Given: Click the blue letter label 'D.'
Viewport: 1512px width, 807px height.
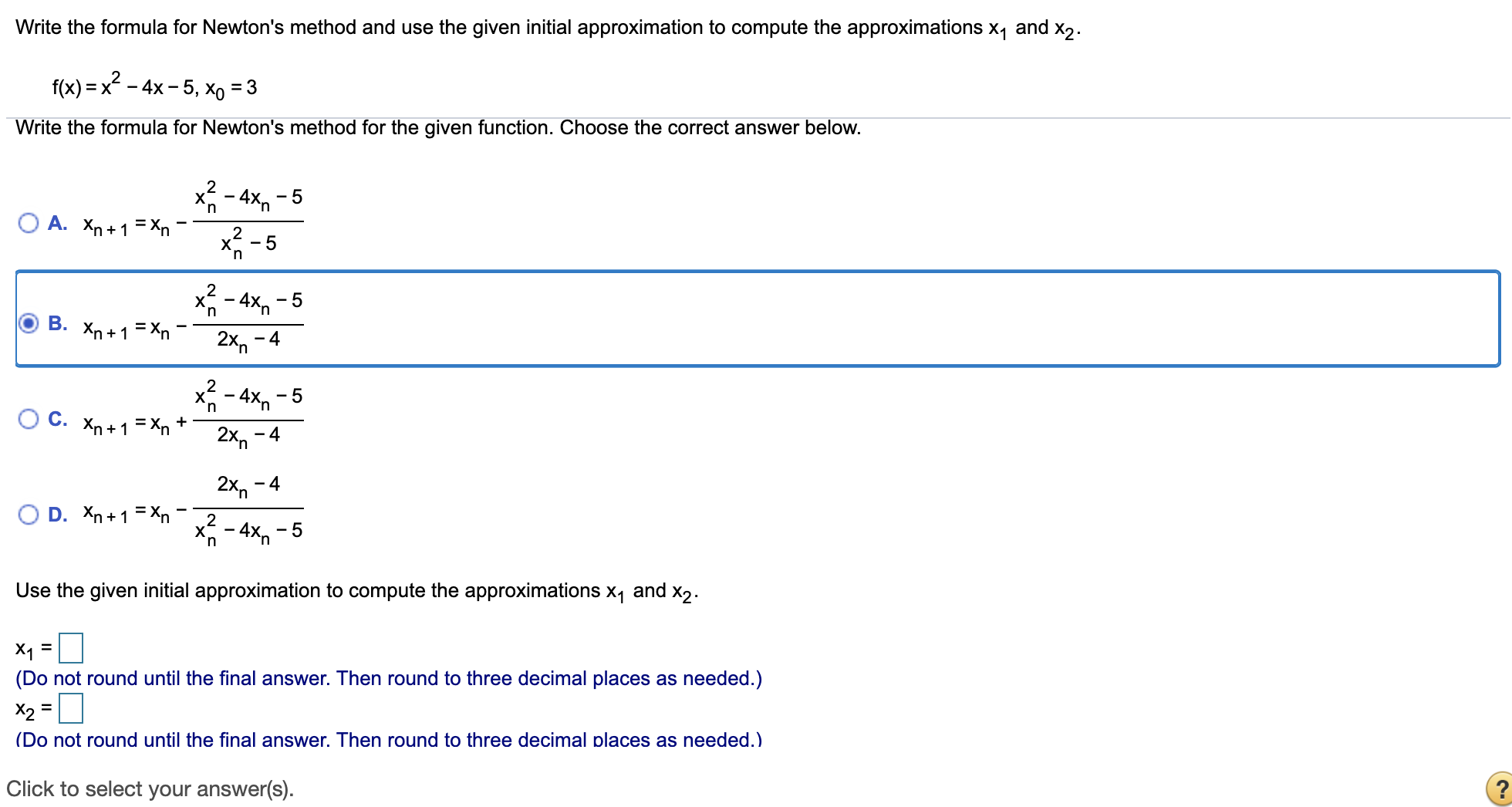Looking at the screenshot, I should click(x=57, y=515).
